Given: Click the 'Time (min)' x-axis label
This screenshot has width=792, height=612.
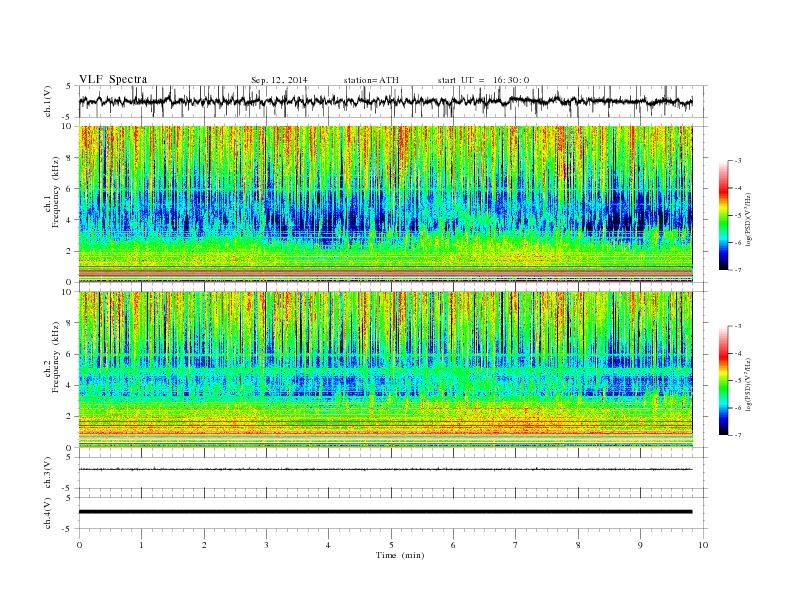Looking at the screenshot, I should [x=400, y=555].
